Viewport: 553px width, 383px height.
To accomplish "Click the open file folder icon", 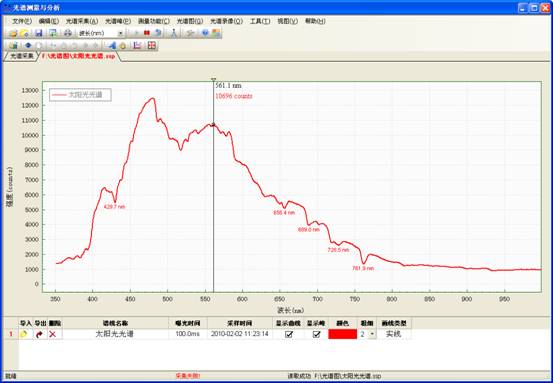I will (13, 33).
